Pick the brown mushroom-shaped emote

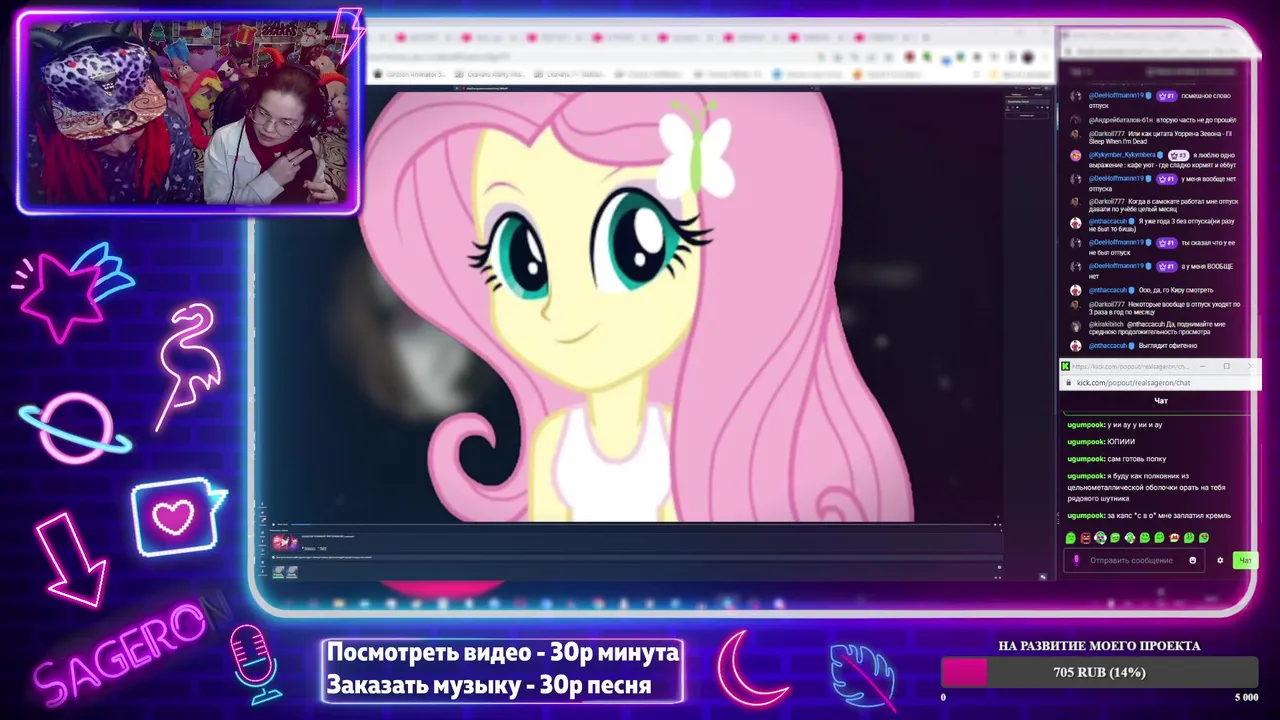click(1174, 538)
